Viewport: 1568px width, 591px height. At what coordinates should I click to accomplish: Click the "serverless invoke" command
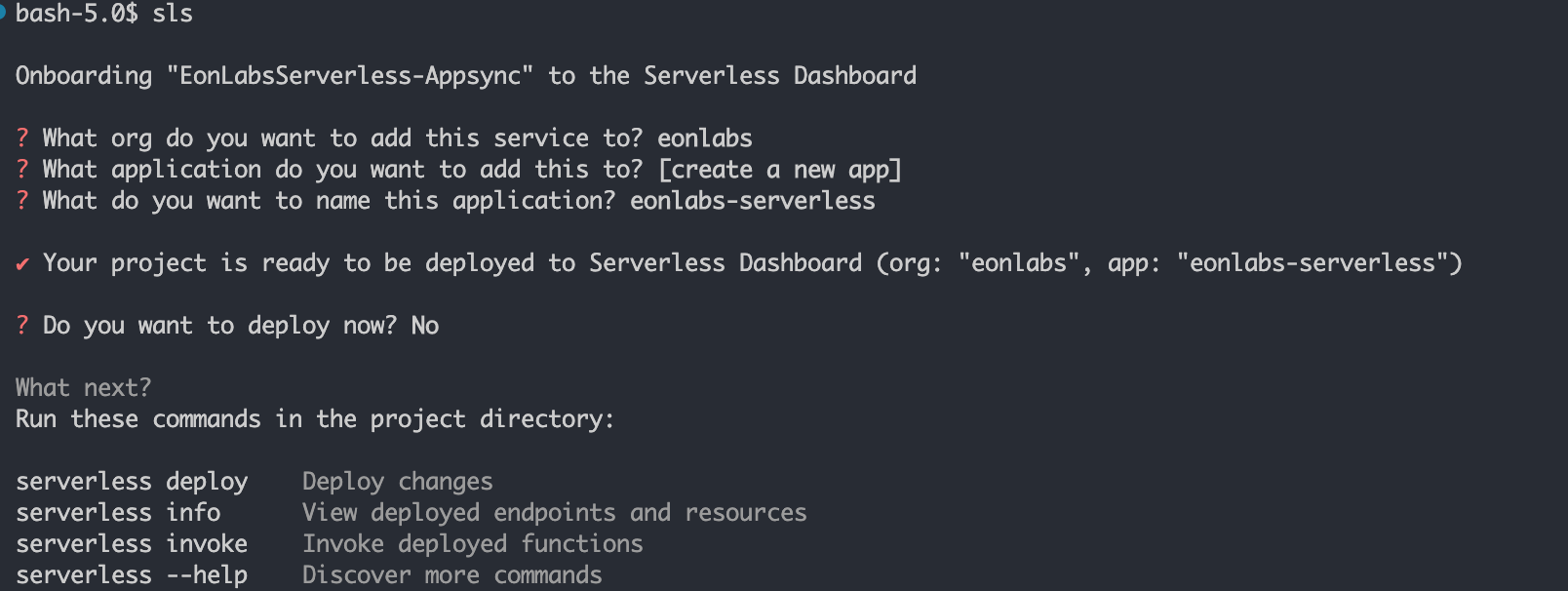click(132, 544)
